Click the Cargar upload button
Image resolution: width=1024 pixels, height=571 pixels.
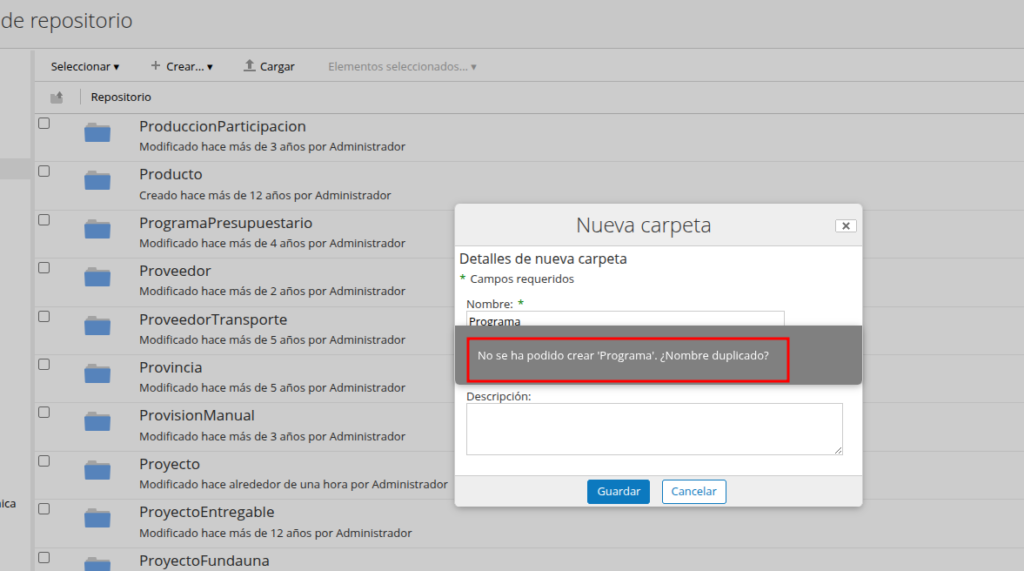pos(269,66)
